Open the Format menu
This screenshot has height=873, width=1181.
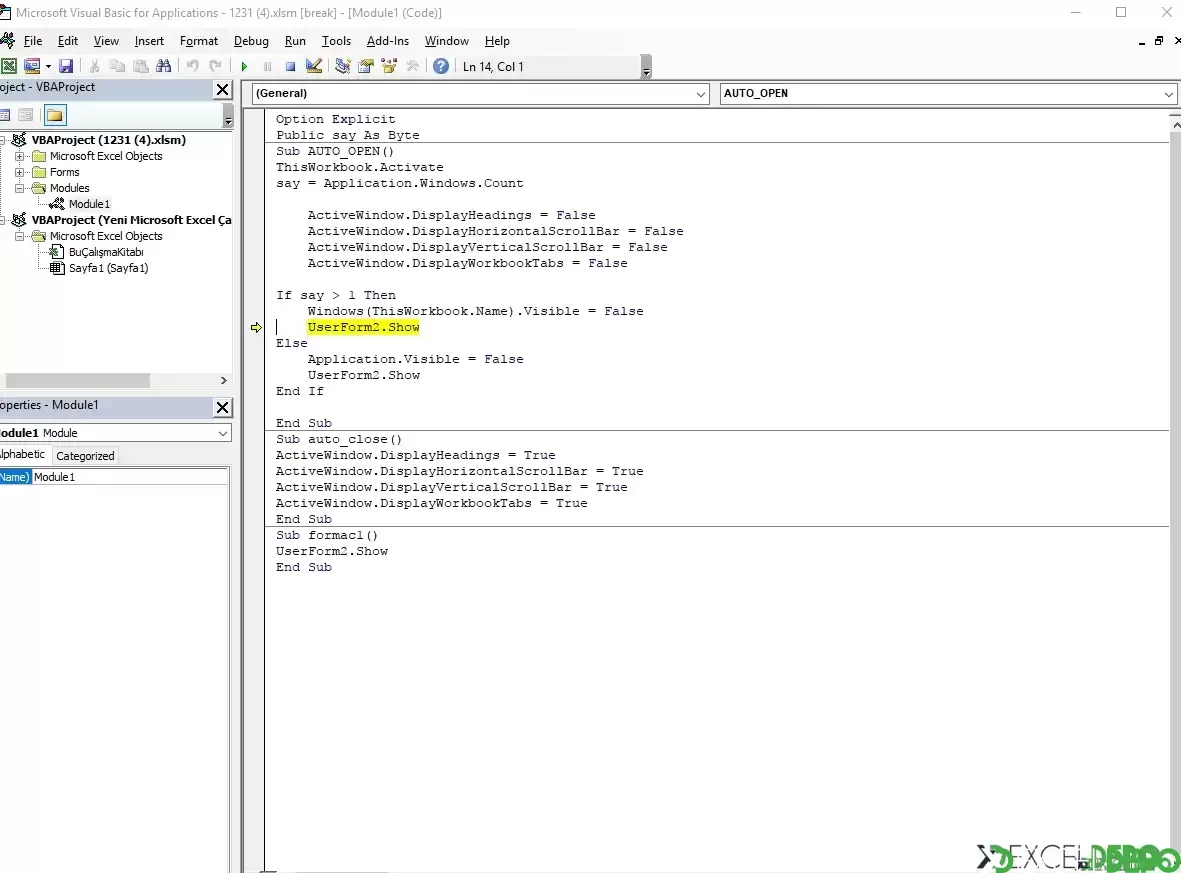199,41
